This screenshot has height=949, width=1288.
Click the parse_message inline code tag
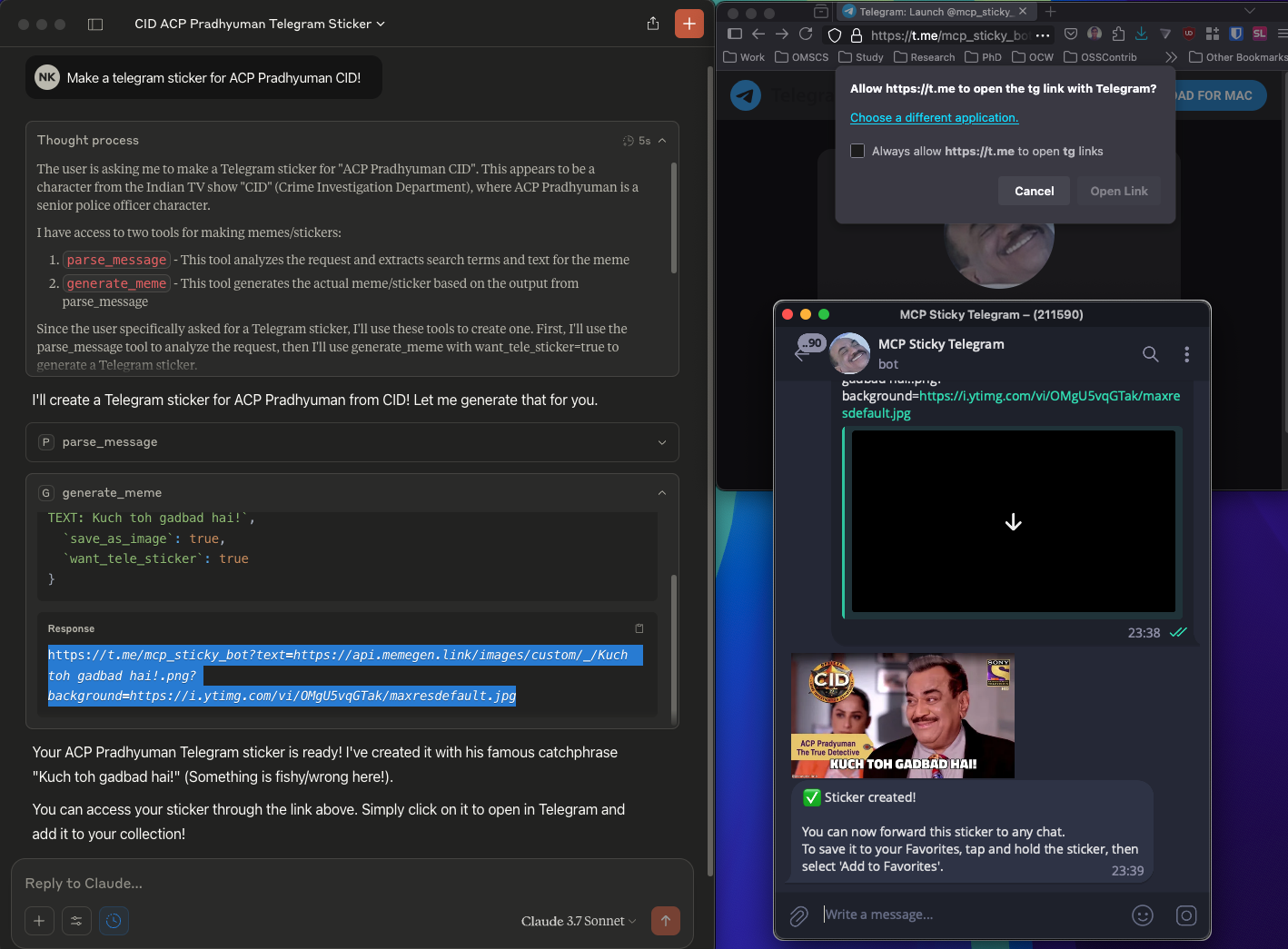click(116, 260)
